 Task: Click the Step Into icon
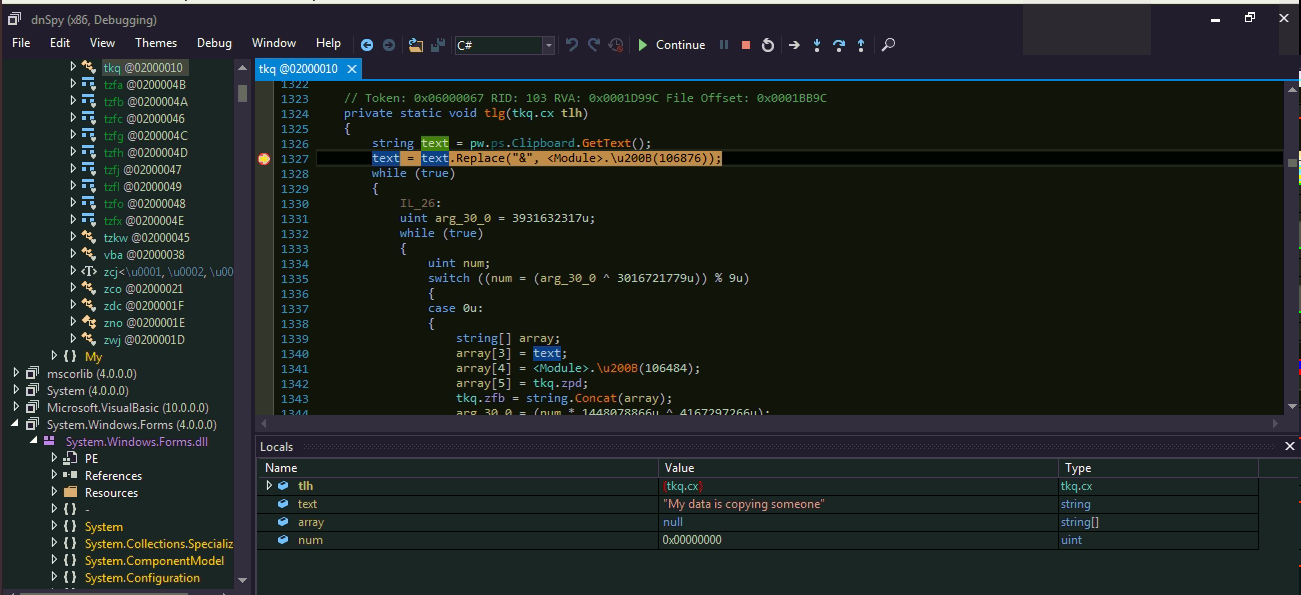click(817, 45)
